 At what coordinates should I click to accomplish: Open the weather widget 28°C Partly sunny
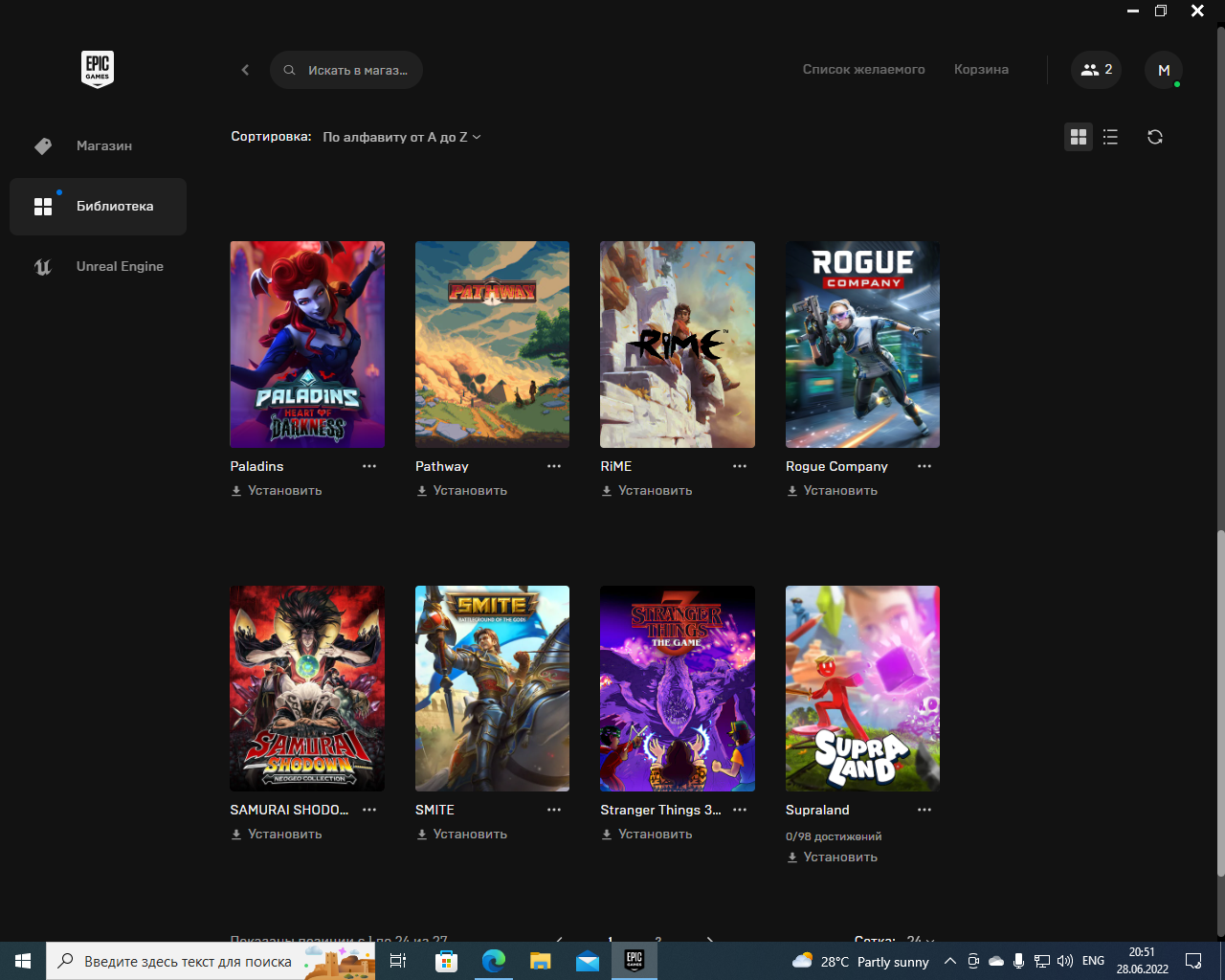[861, 961]
